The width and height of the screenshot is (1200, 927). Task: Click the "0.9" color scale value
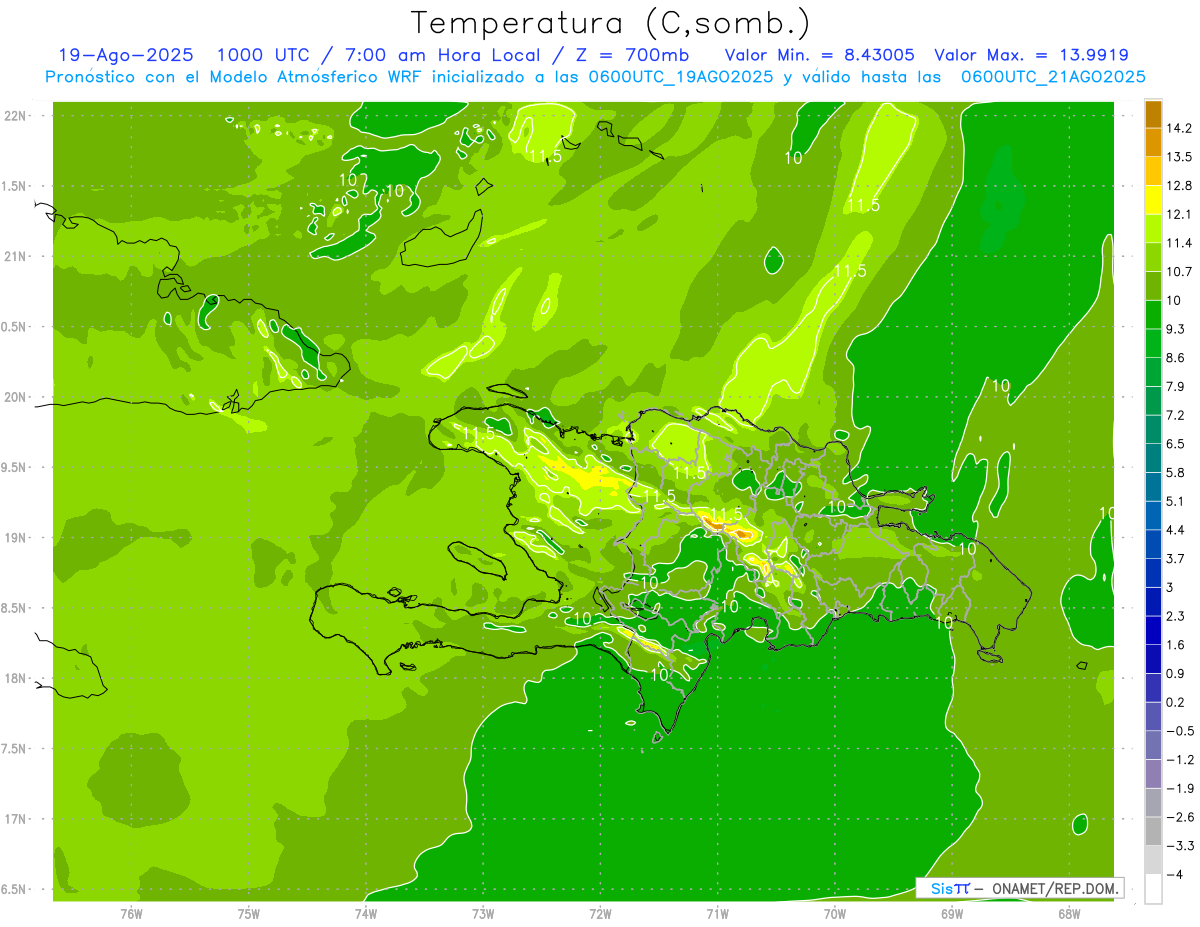pyautogui.click(x=1175, y=673)
